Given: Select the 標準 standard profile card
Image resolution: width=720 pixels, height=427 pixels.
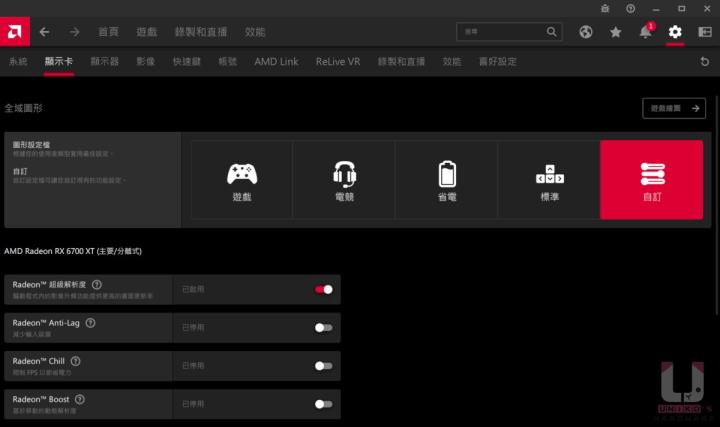Looking at the screenshot, I should (x=549, y=180).
